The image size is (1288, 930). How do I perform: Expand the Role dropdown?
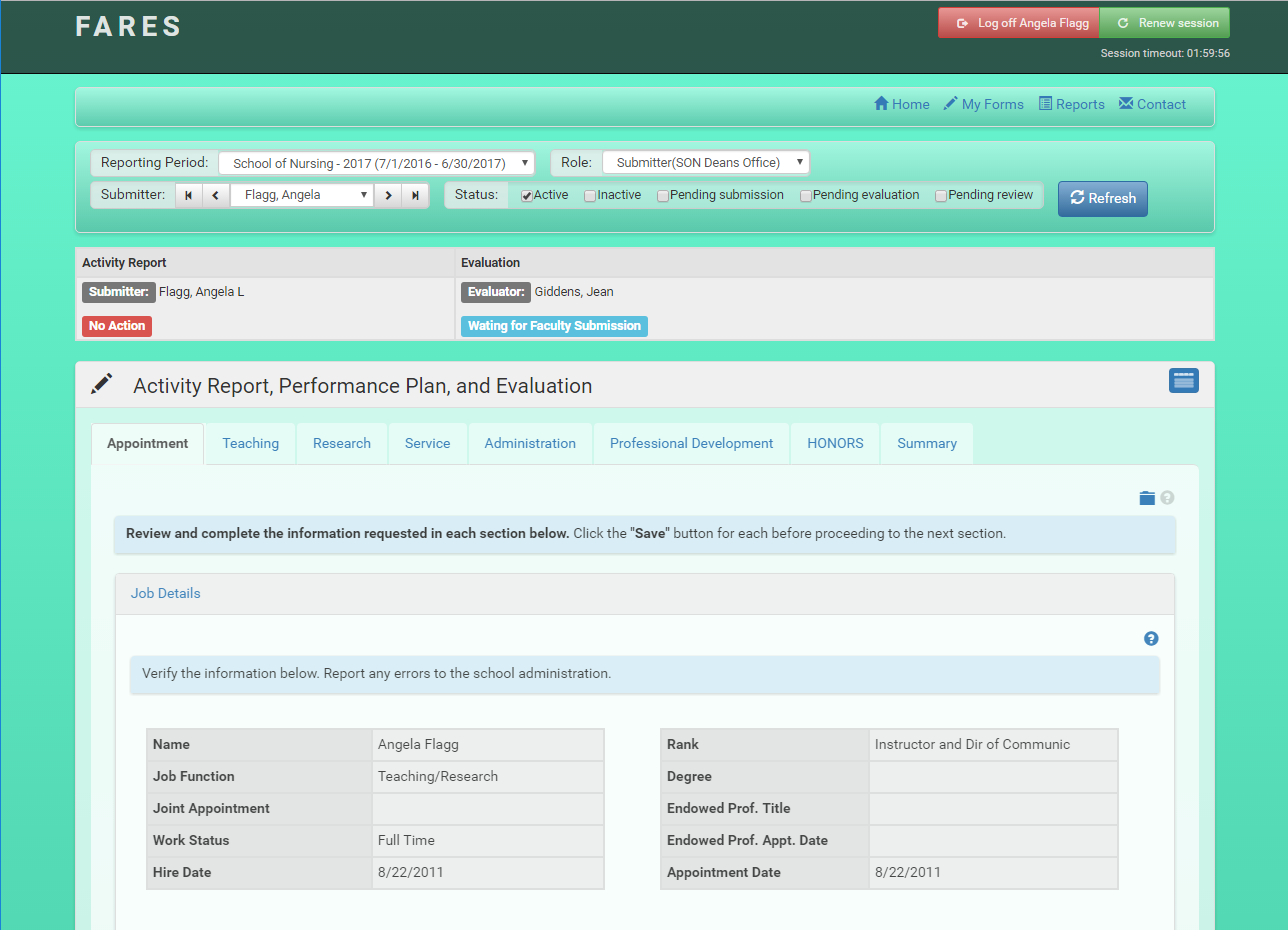(705, 162)
